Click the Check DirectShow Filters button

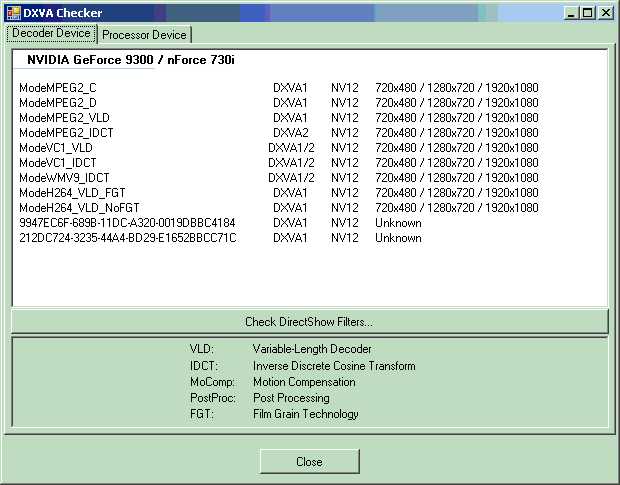coord(309,322)
